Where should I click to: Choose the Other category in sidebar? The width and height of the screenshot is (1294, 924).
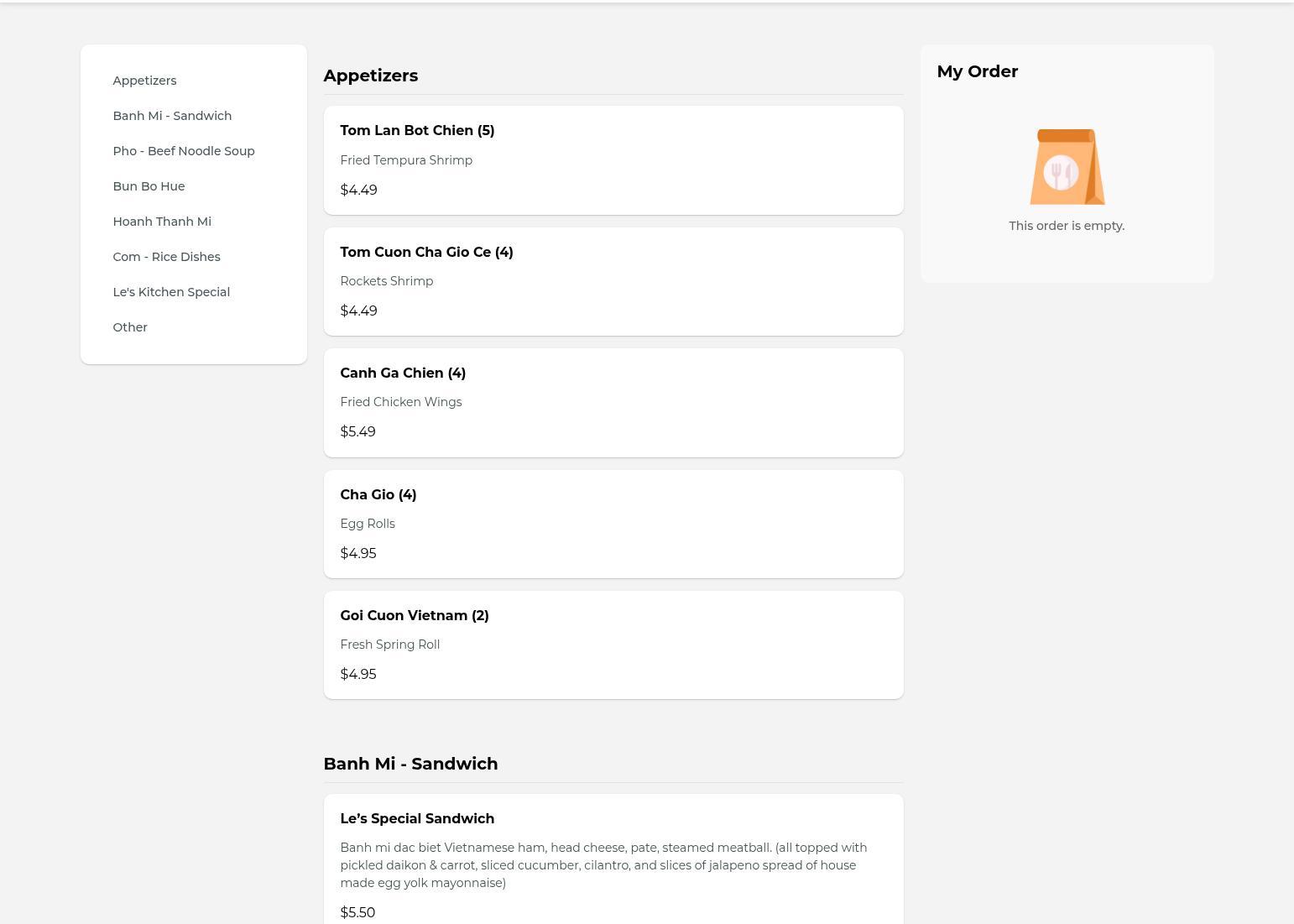pyautogui.click(x=130, y=327)
